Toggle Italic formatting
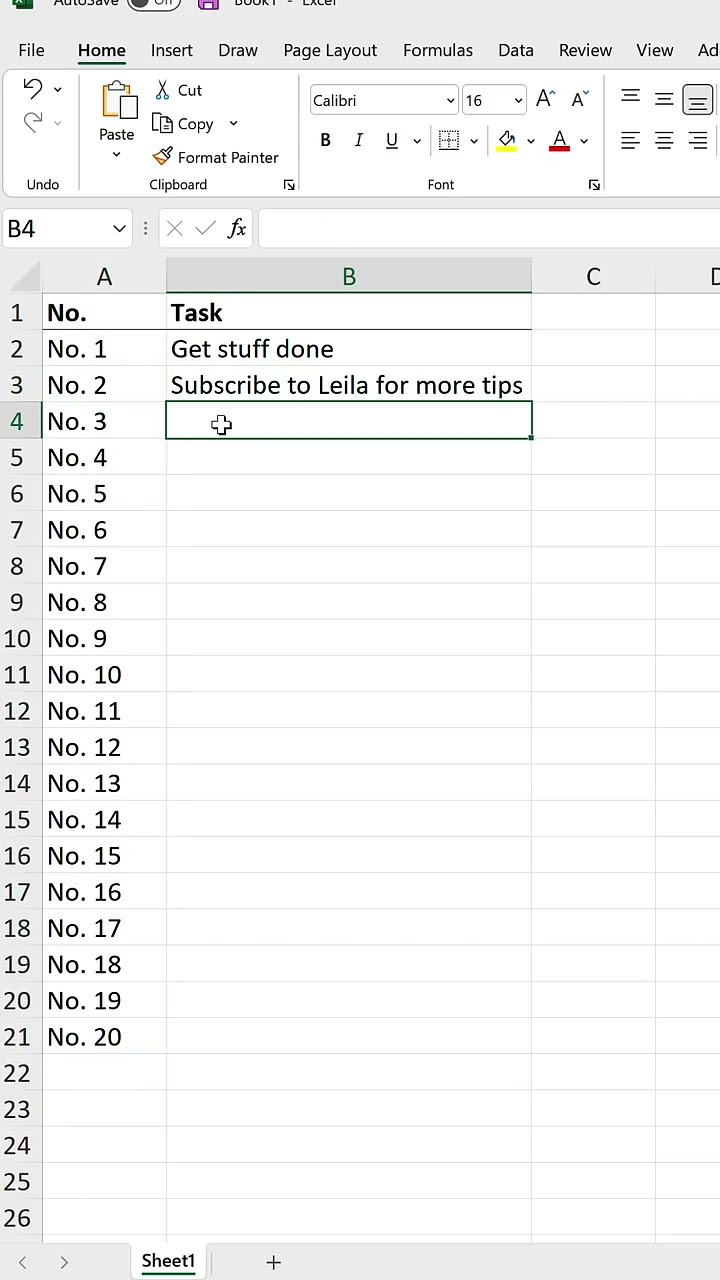Image resolution: width=720 pixels, height=1280 pixels. point(358,141)
